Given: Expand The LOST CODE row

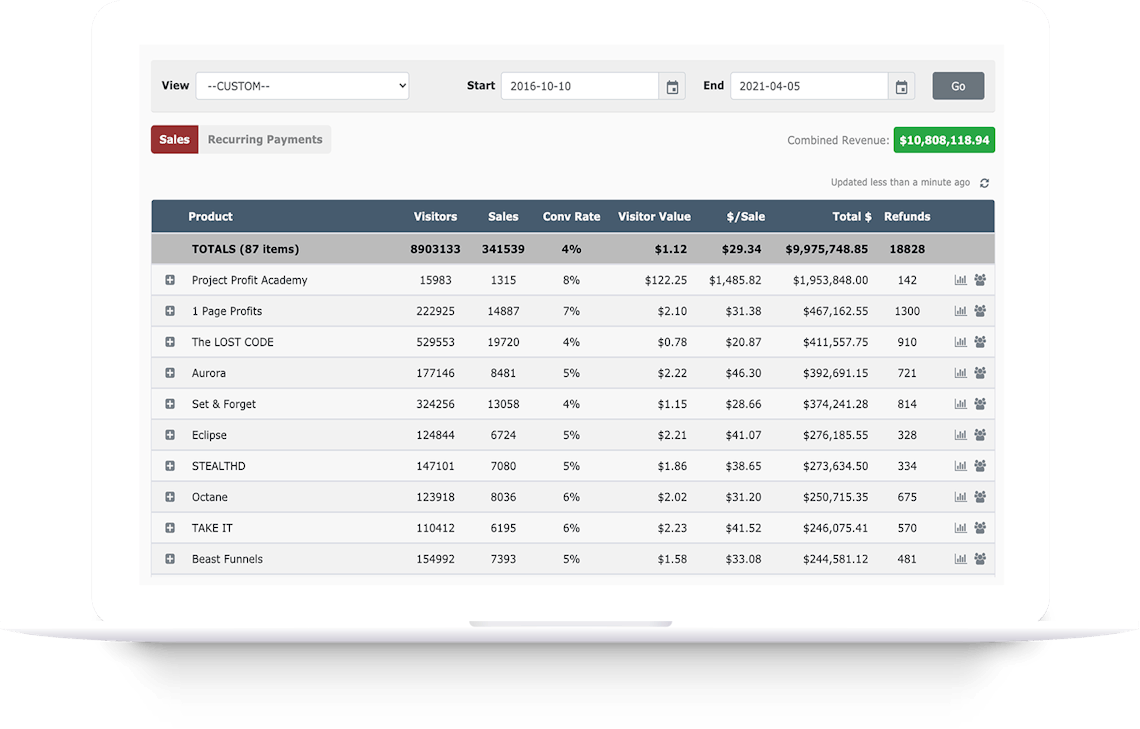Looking at the screenshot, I should (x=170, y=342).
